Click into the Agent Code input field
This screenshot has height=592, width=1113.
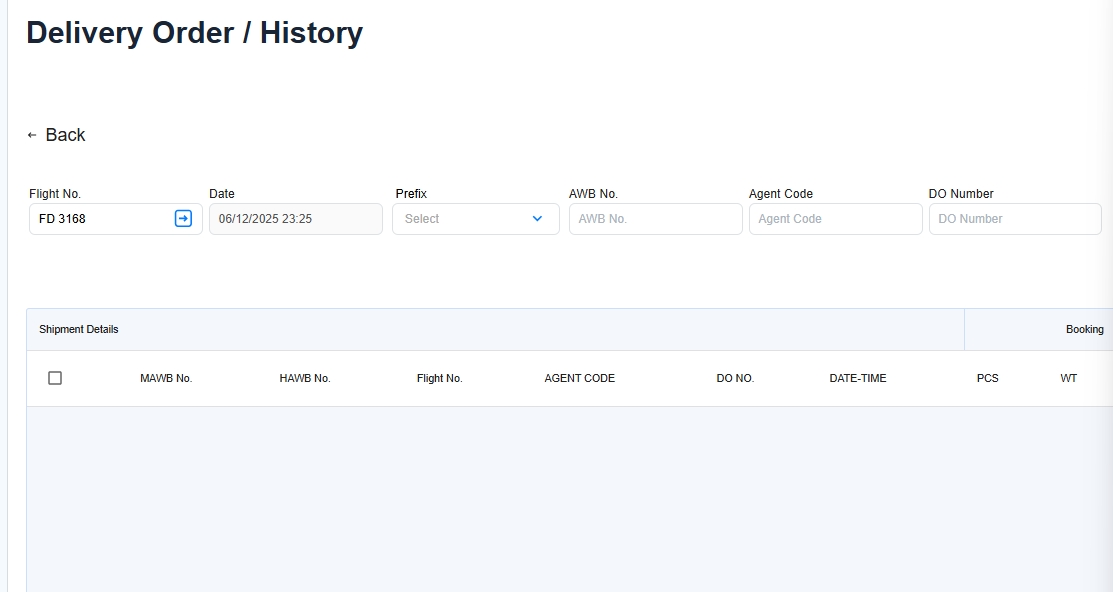835,219
